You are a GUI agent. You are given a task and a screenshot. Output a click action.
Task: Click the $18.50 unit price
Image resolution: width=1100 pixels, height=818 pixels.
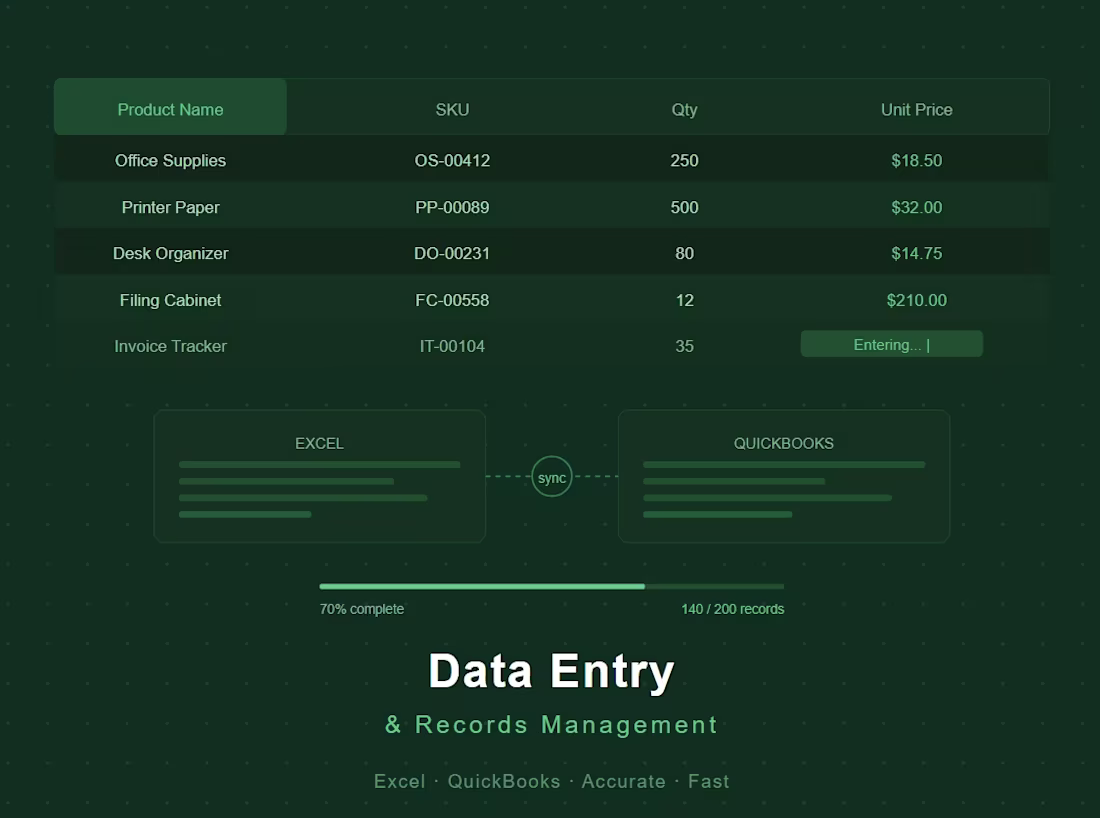tap(916, 161)
